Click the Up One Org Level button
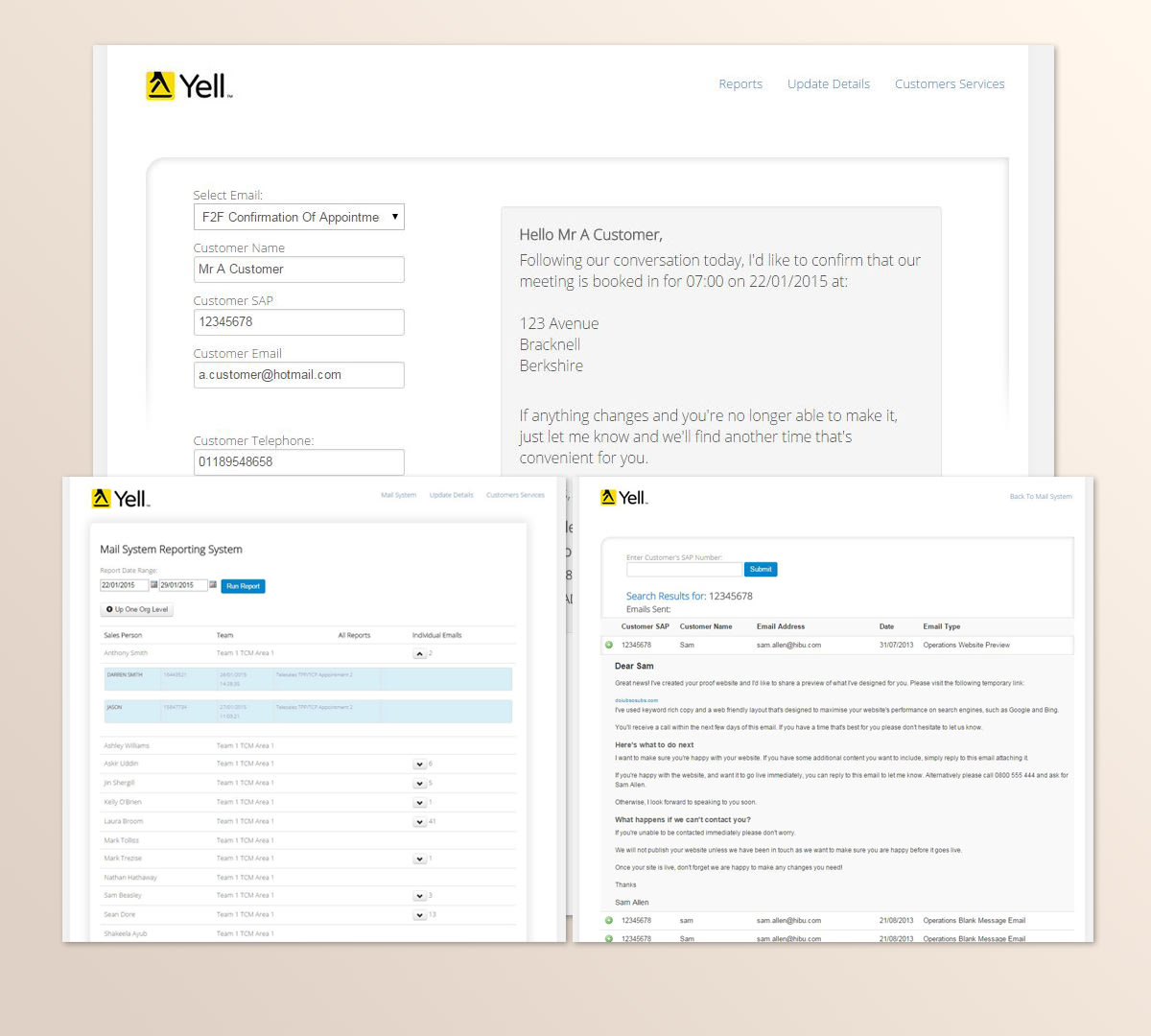The height and width of the screenshot is (1036, 1151). [x=137, y=610]
